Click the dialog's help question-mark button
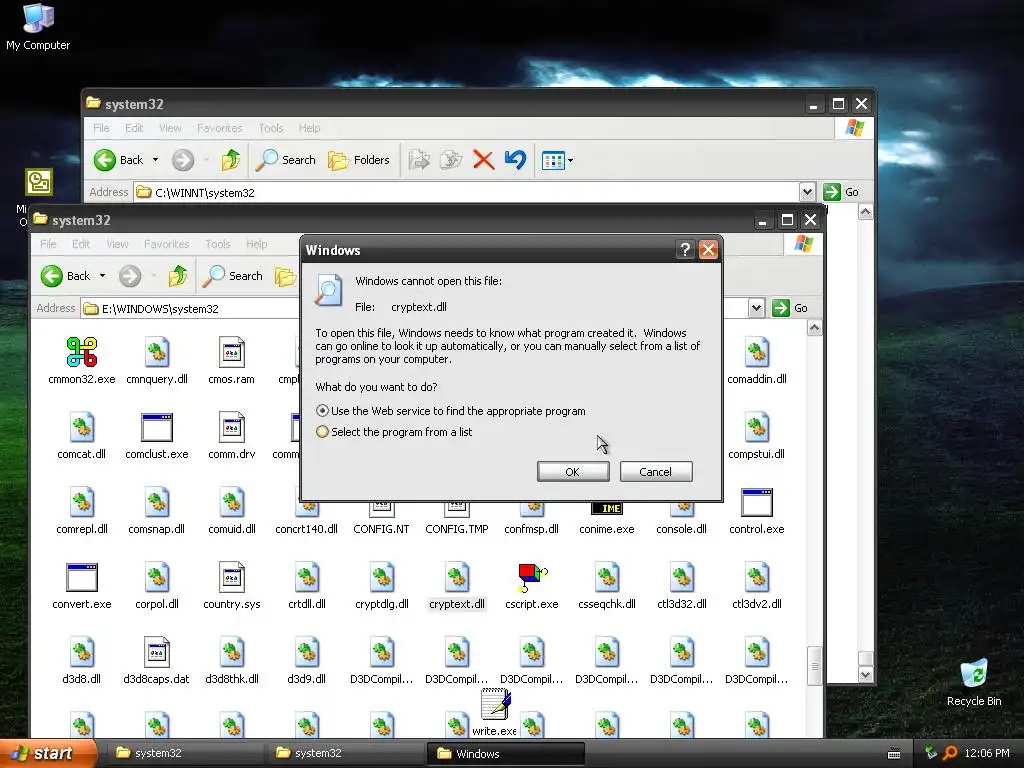This screenshot has height=768, width=1024. [x=684, y=249]
